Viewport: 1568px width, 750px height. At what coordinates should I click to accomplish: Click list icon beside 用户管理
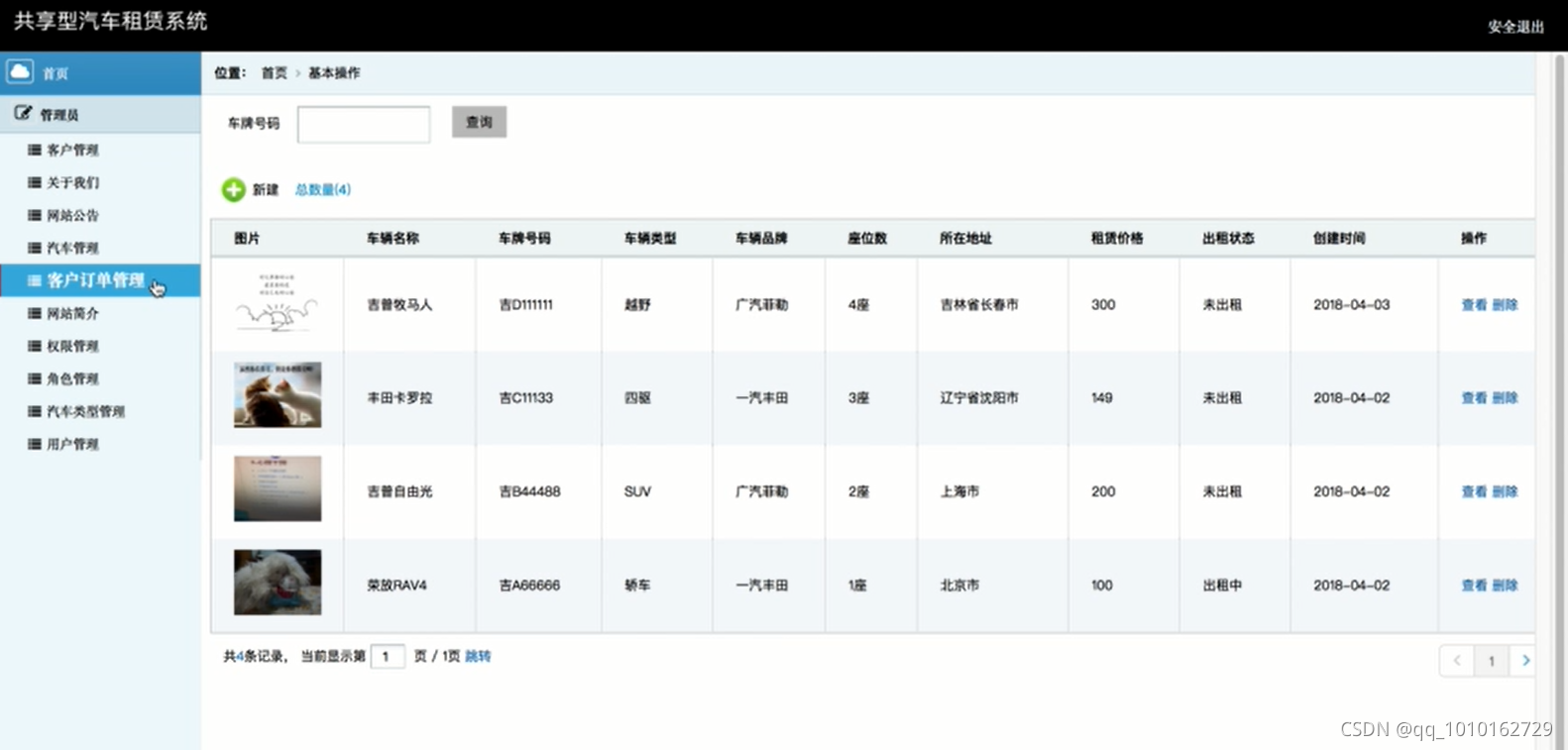(35, 444)
